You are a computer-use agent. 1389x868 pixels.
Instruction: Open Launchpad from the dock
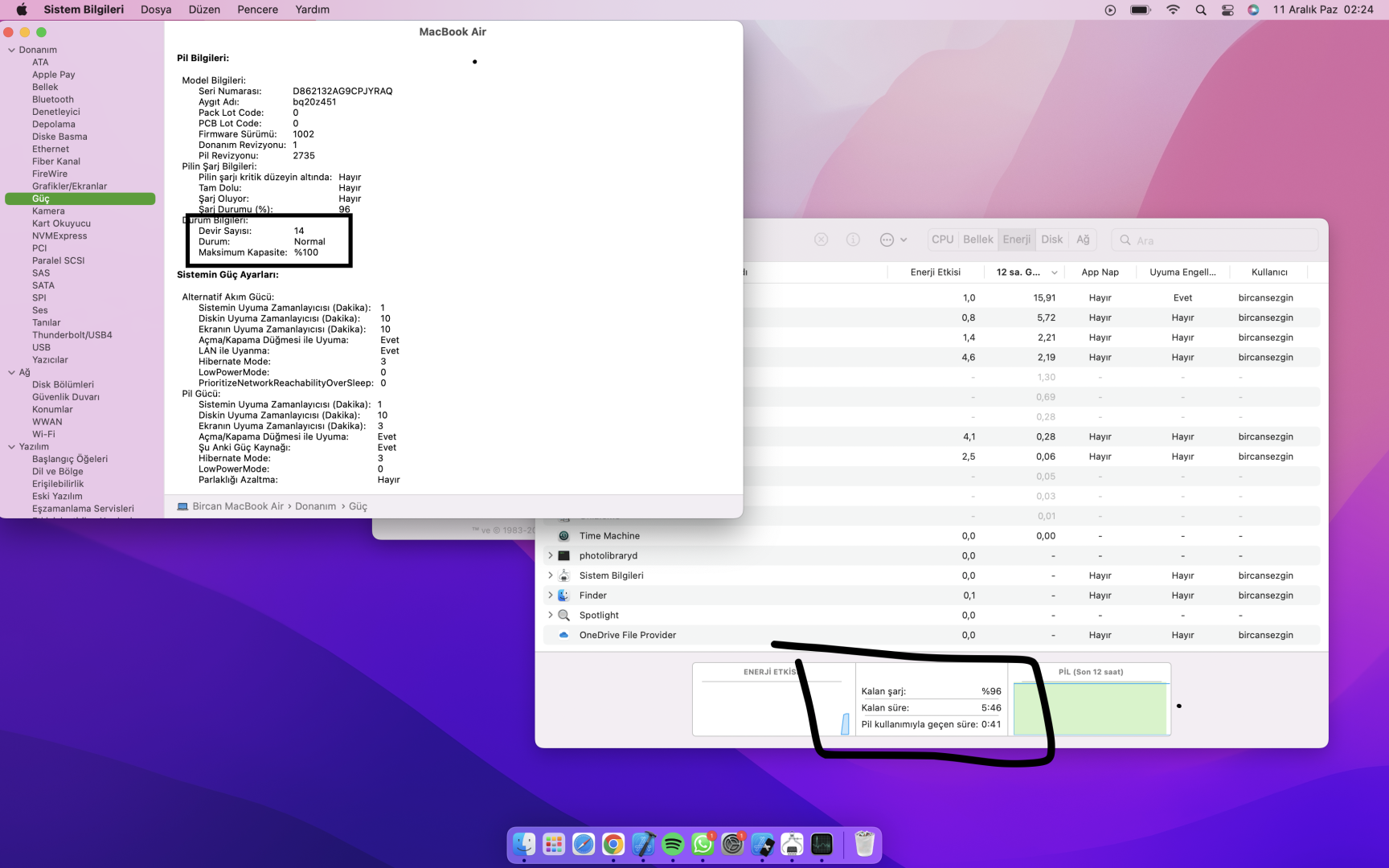pyautogui.click(x=554, y=844)
